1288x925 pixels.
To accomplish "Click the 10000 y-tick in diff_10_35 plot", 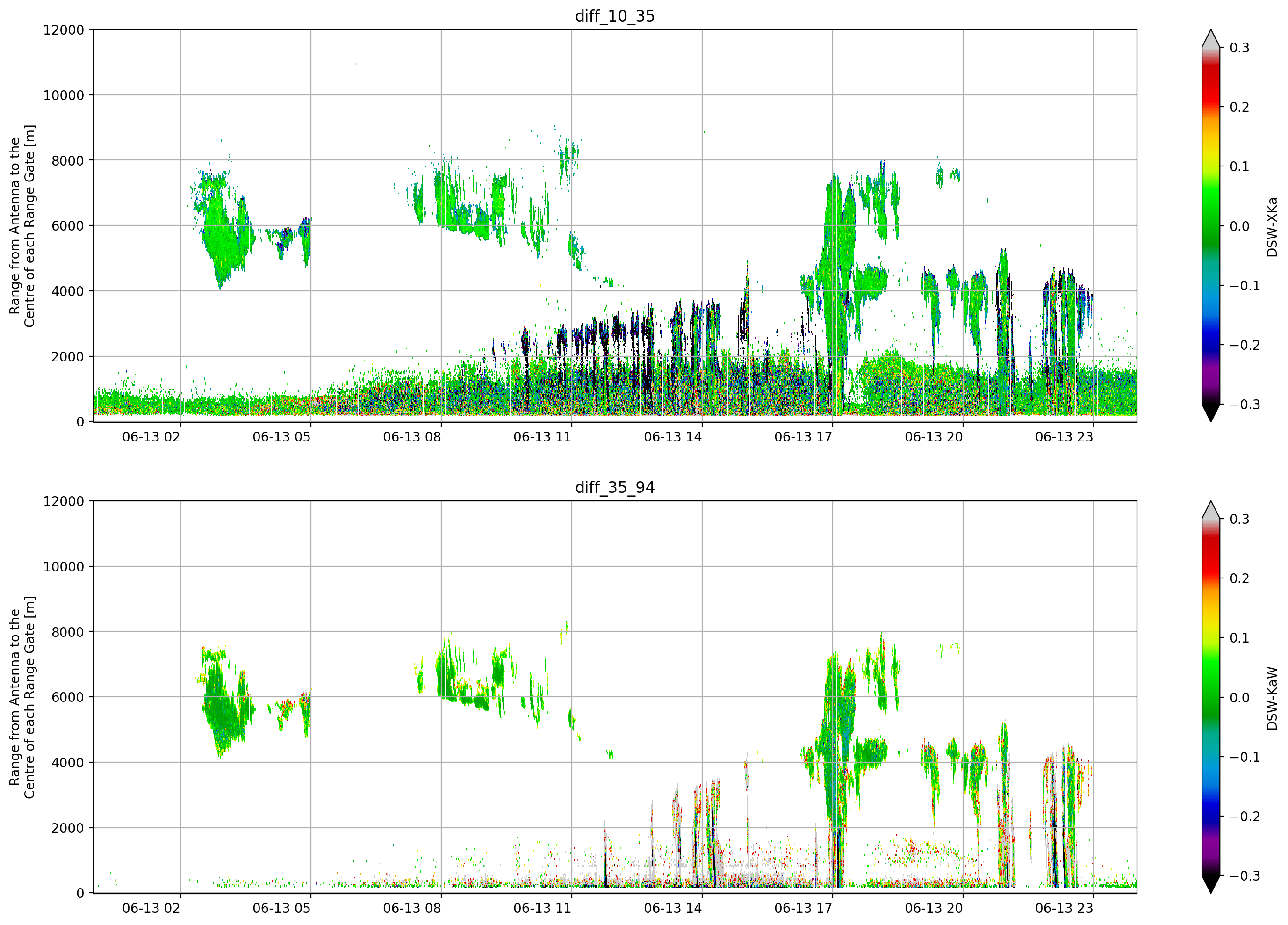I will [64, 95].
